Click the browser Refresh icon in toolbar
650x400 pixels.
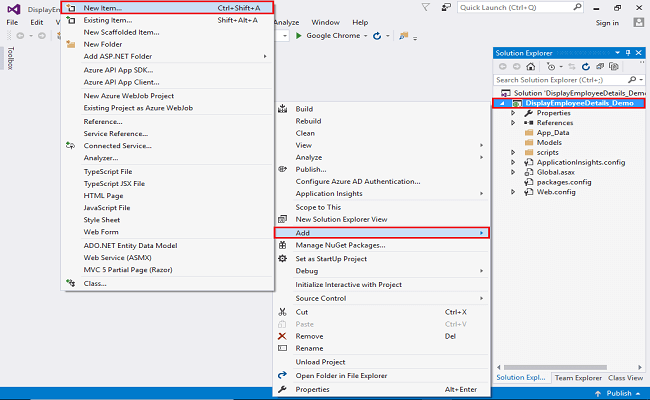point(377,36)
